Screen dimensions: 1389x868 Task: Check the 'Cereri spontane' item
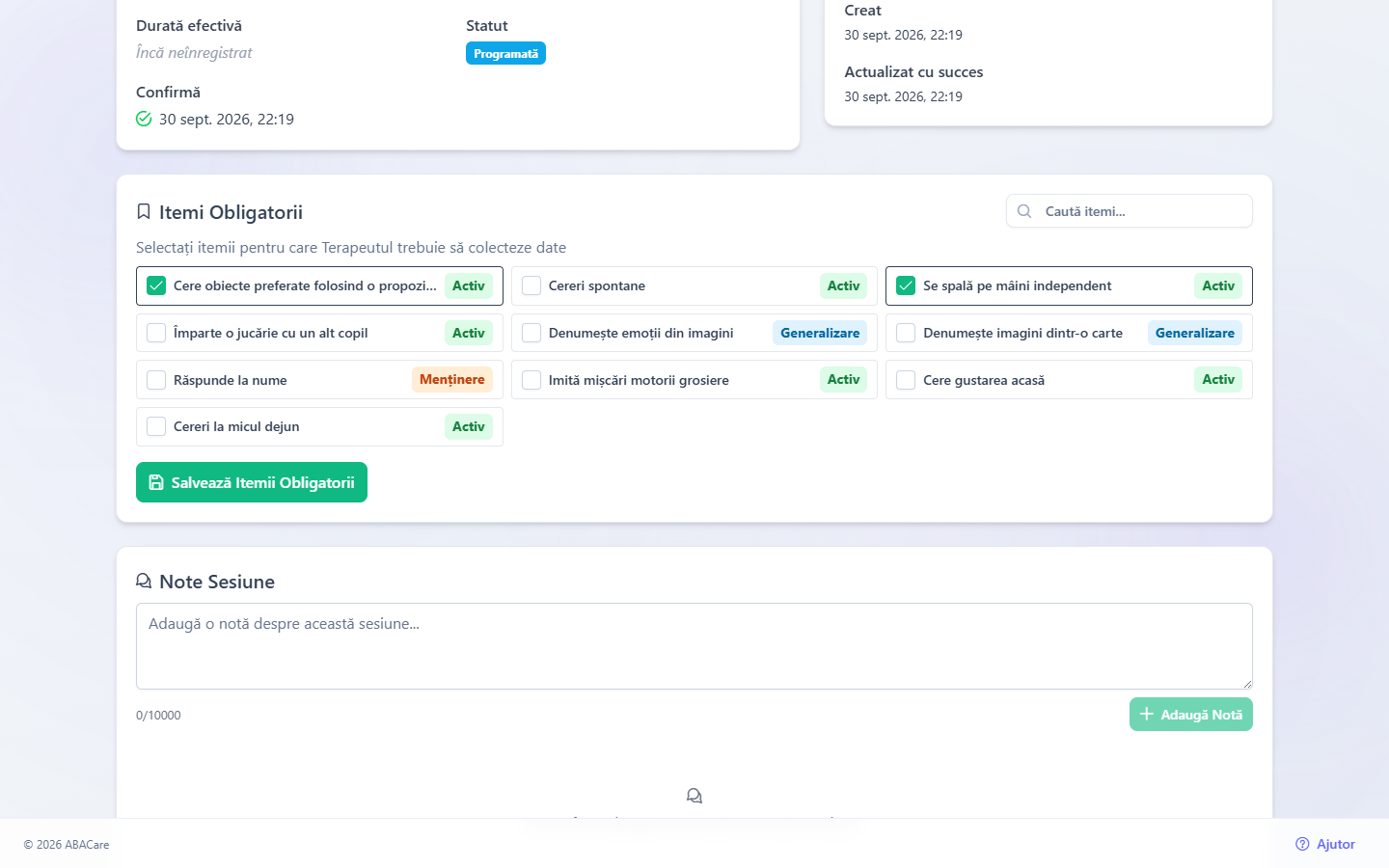coord(531,285)
